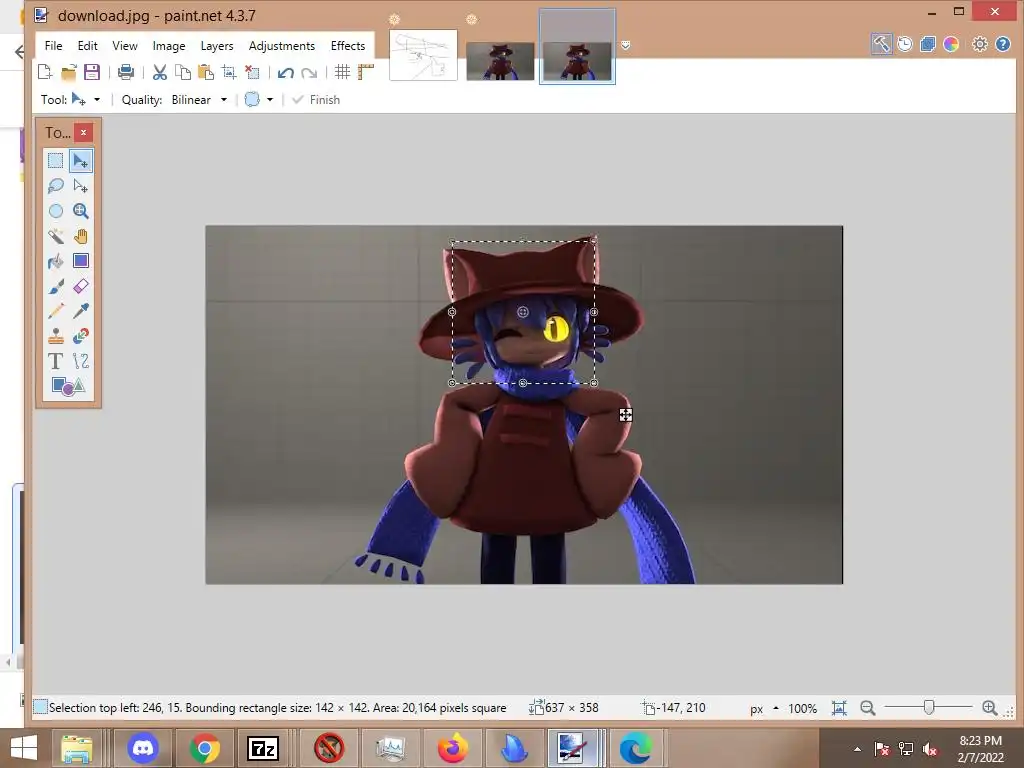Undo the last action

tap(285, 72)
